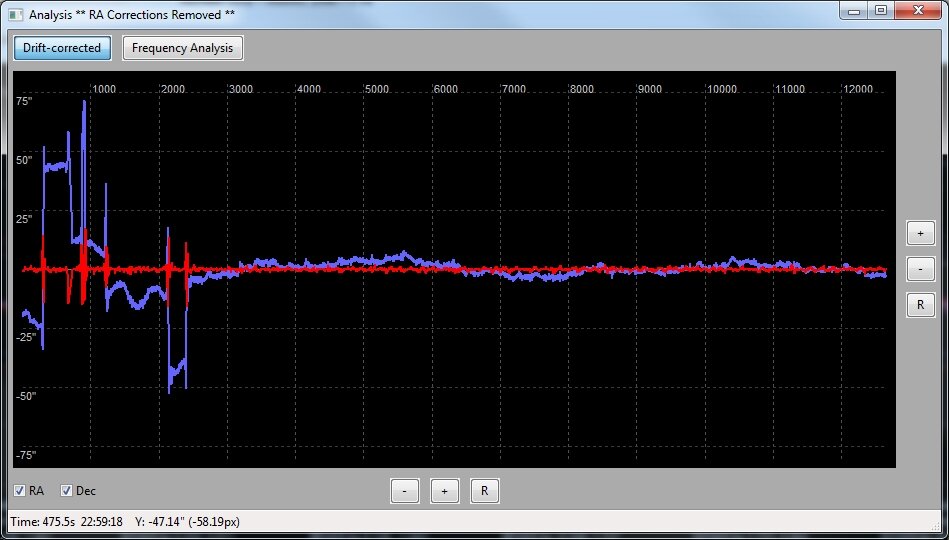The image size is (949, 540).
Task: Toggle the Drift-corrected button
Action: 62,48
